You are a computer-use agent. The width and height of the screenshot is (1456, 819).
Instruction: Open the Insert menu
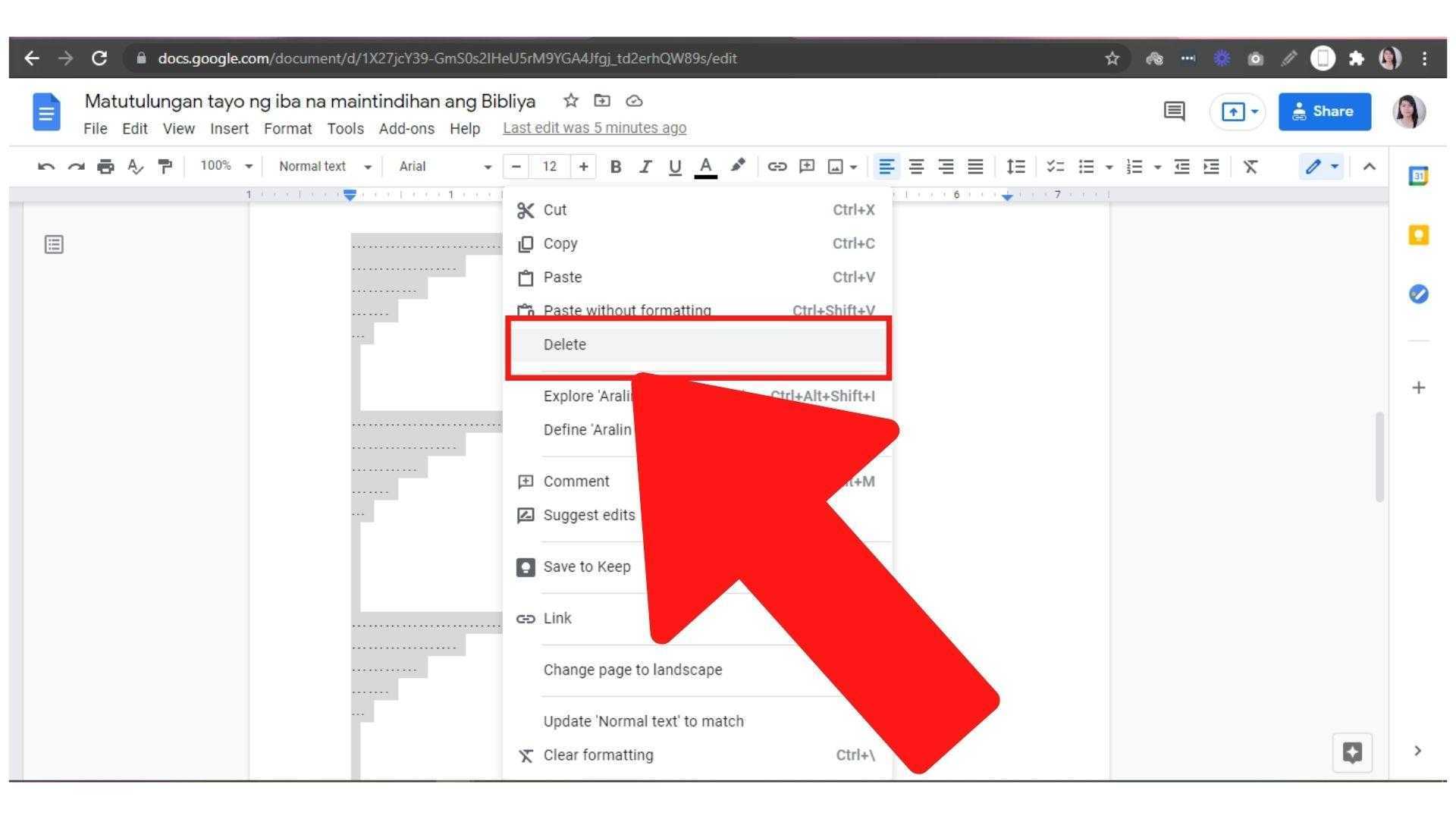(229, 129)
